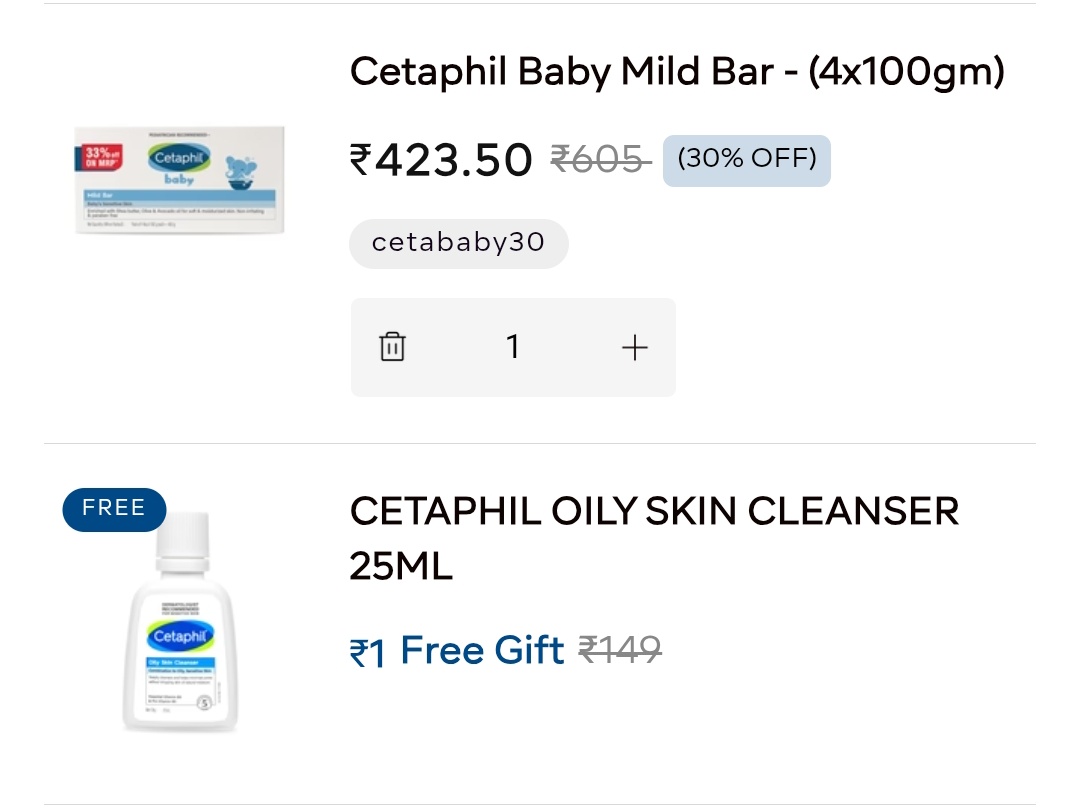Select the cetababy30 coupon chip
This screenshot has width=1080, height=808.
click(x=458, y=243)
